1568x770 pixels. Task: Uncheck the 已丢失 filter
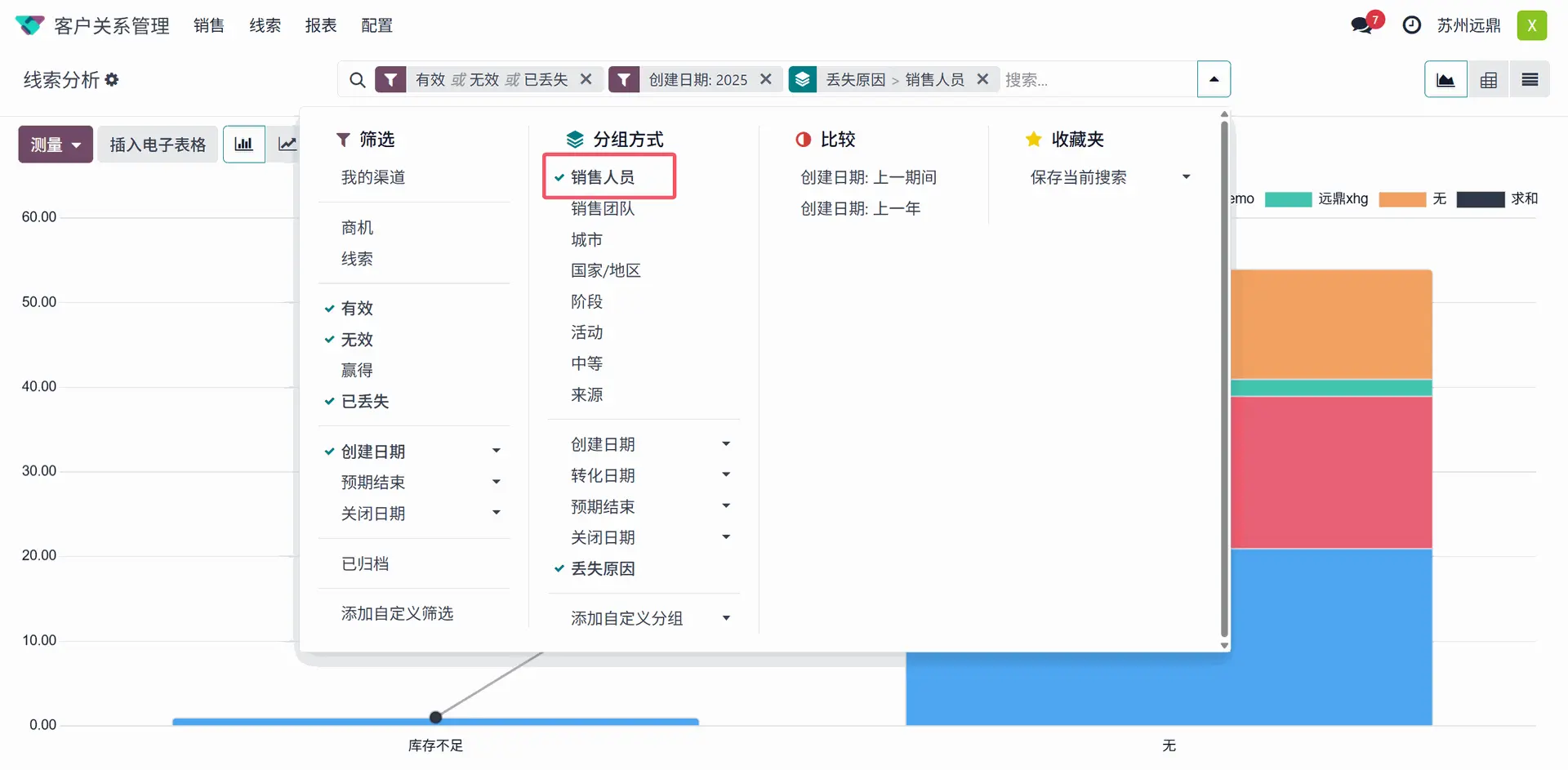[x=365, y=401]
